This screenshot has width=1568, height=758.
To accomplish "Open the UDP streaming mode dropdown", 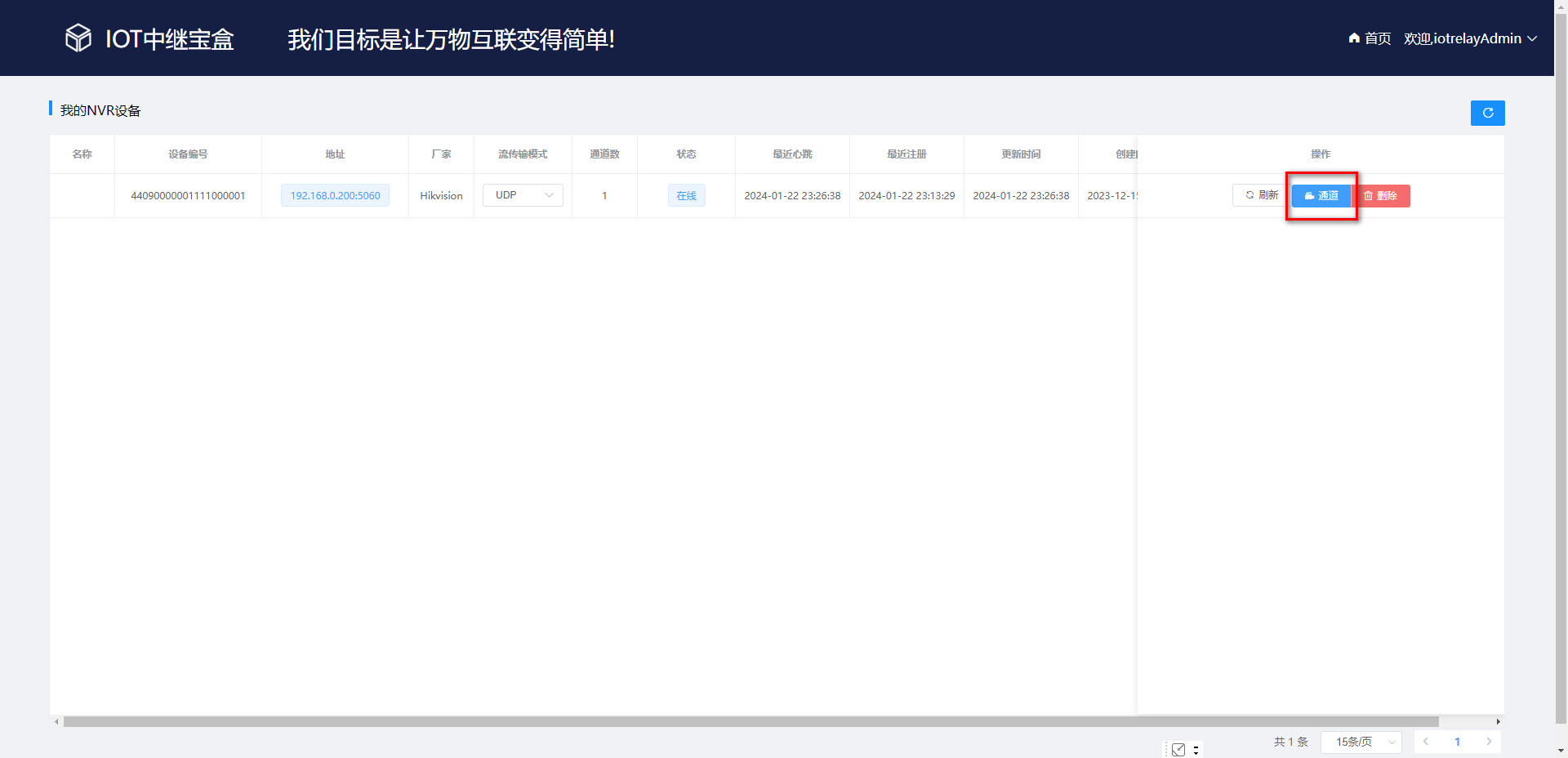I will coord(522,195).
